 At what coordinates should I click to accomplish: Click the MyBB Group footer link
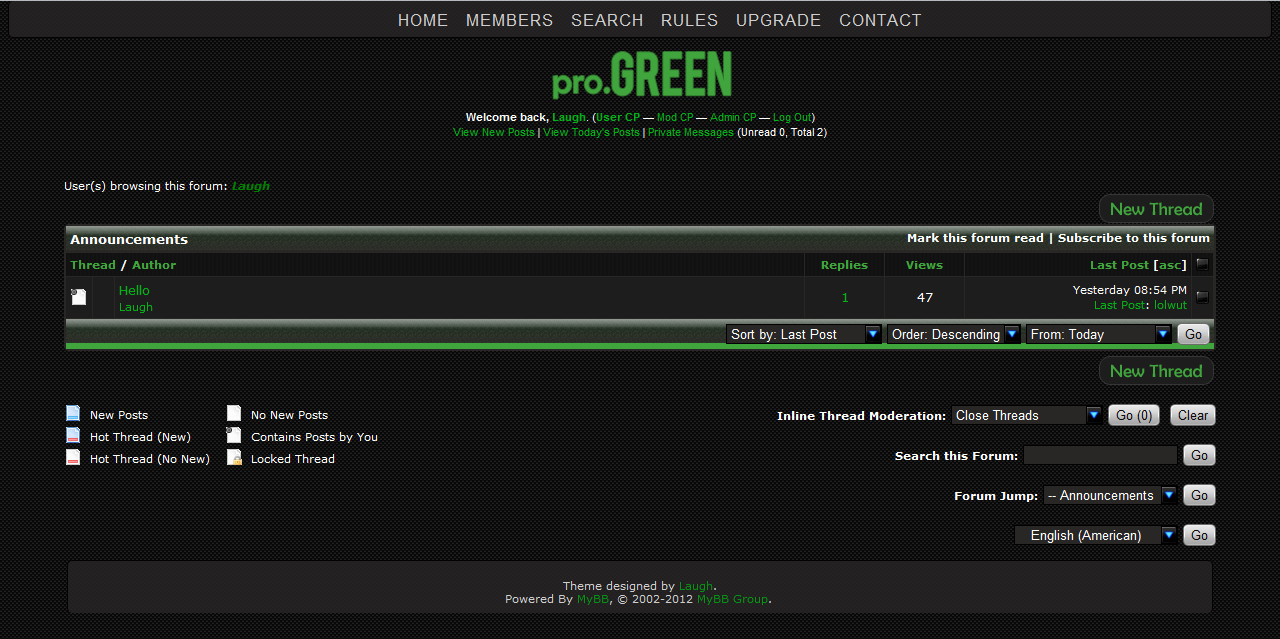[732, 599]
